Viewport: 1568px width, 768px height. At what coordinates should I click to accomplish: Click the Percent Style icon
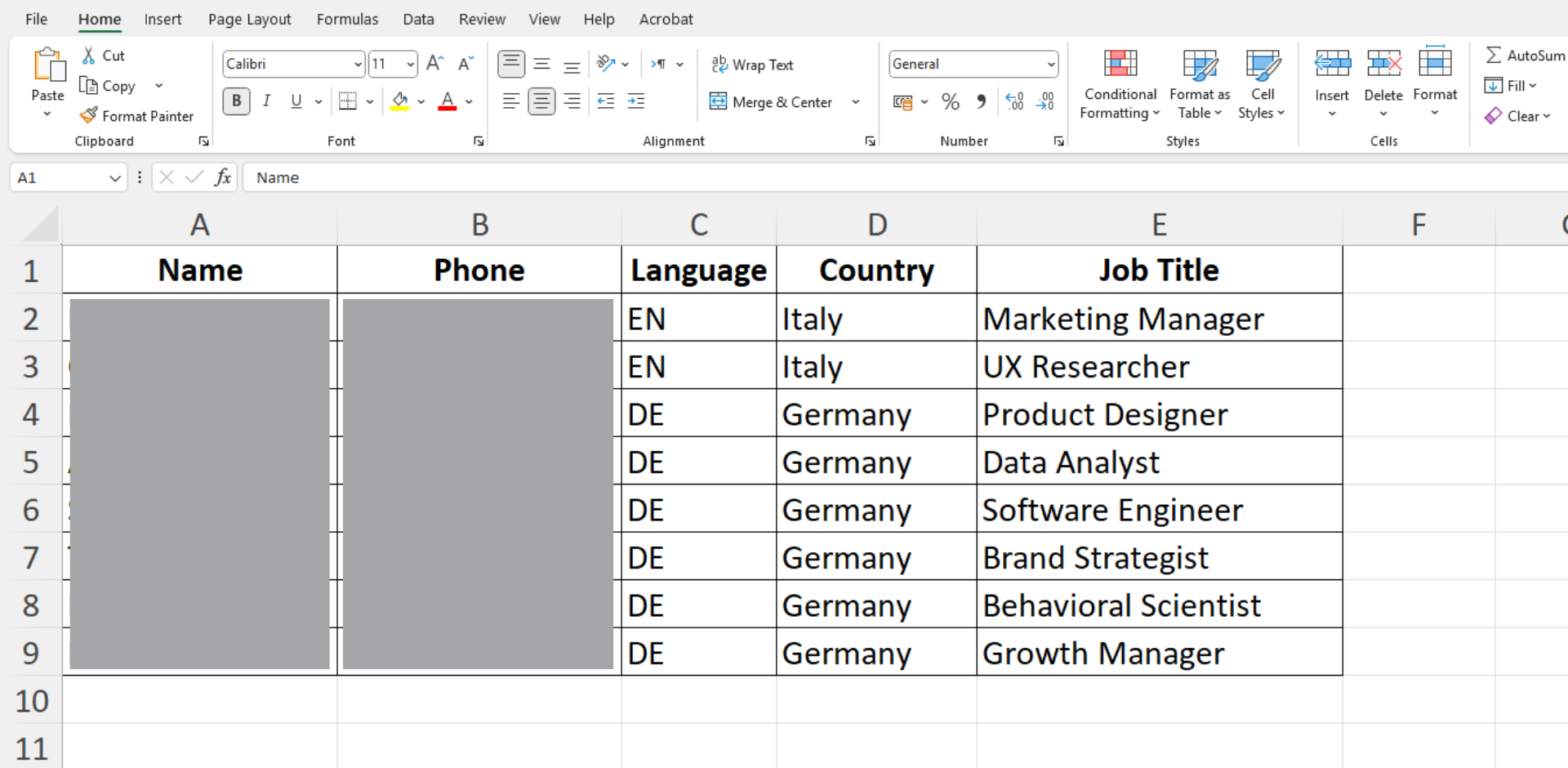click(x=950, y=102)
